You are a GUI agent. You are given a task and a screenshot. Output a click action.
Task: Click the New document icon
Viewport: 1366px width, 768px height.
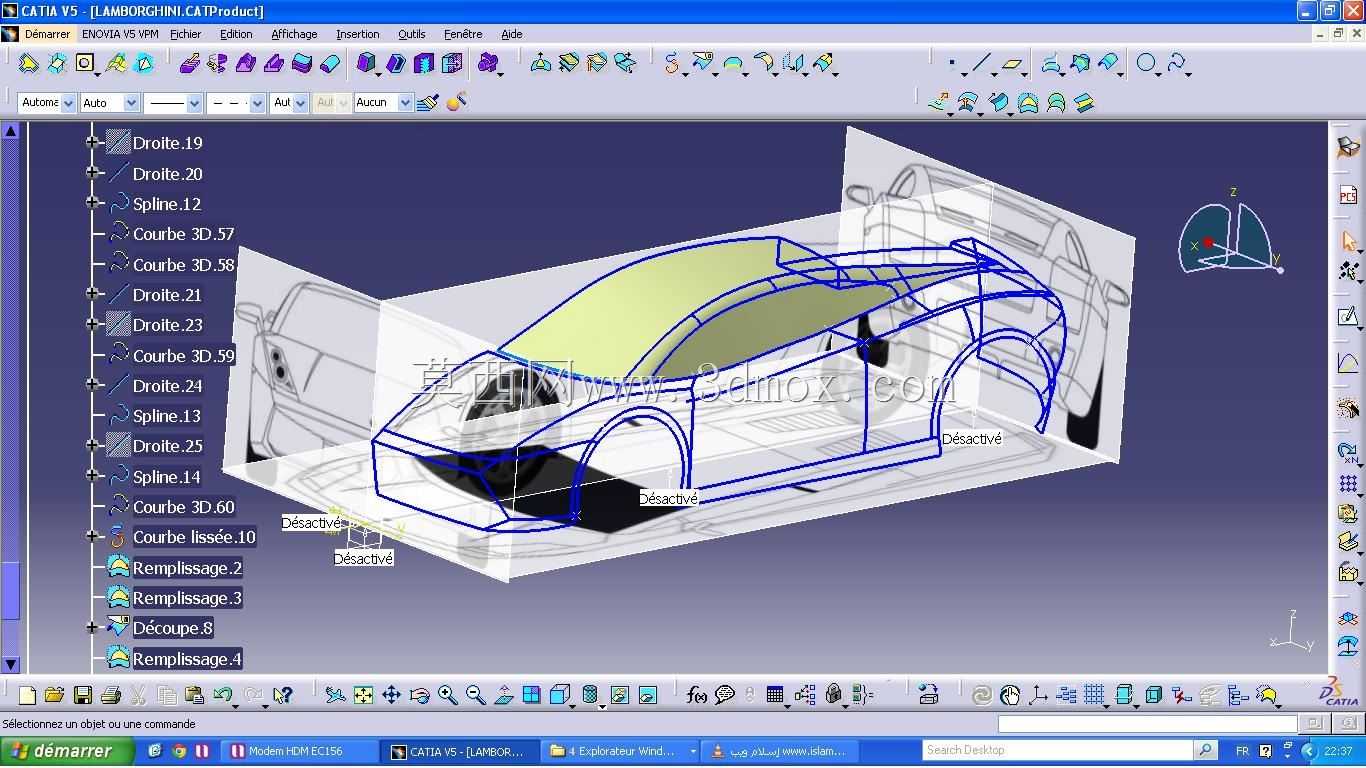(27, 695)
